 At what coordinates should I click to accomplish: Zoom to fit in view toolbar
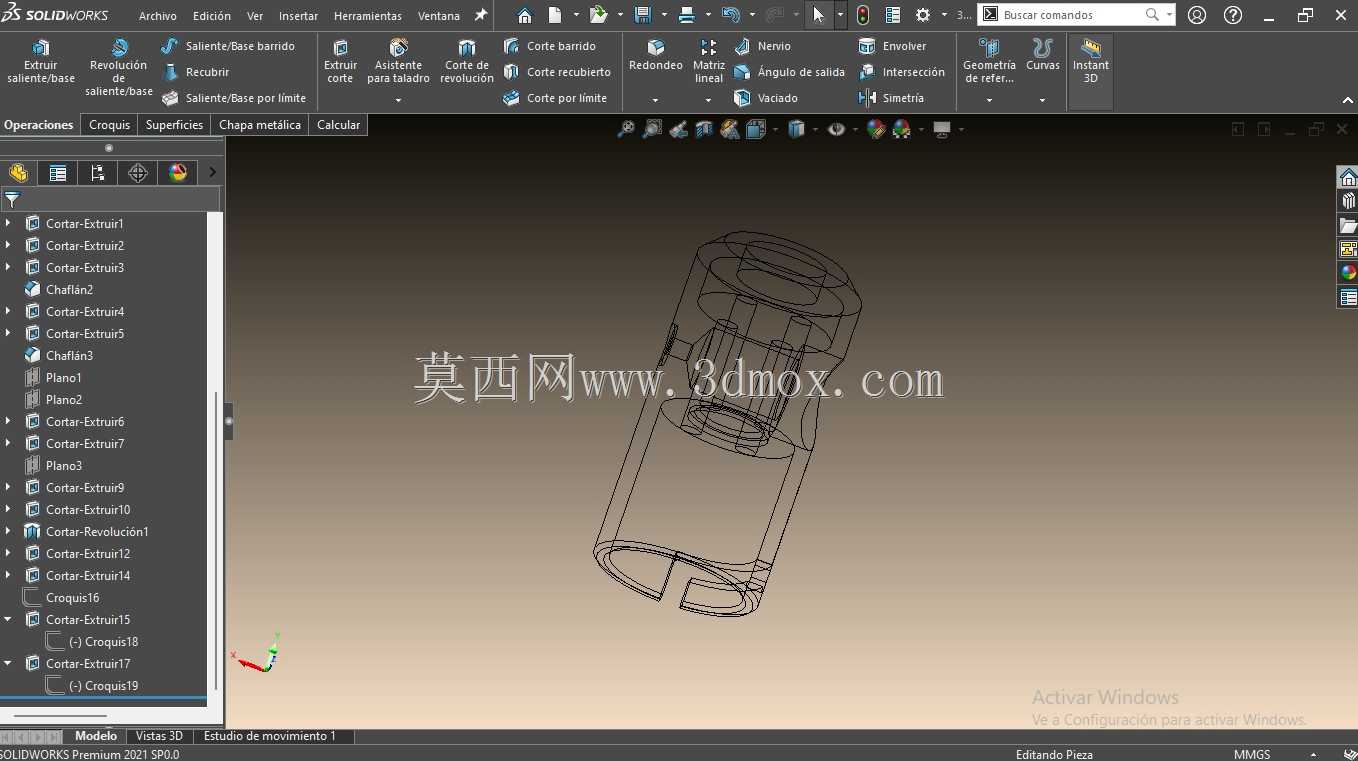626,129
